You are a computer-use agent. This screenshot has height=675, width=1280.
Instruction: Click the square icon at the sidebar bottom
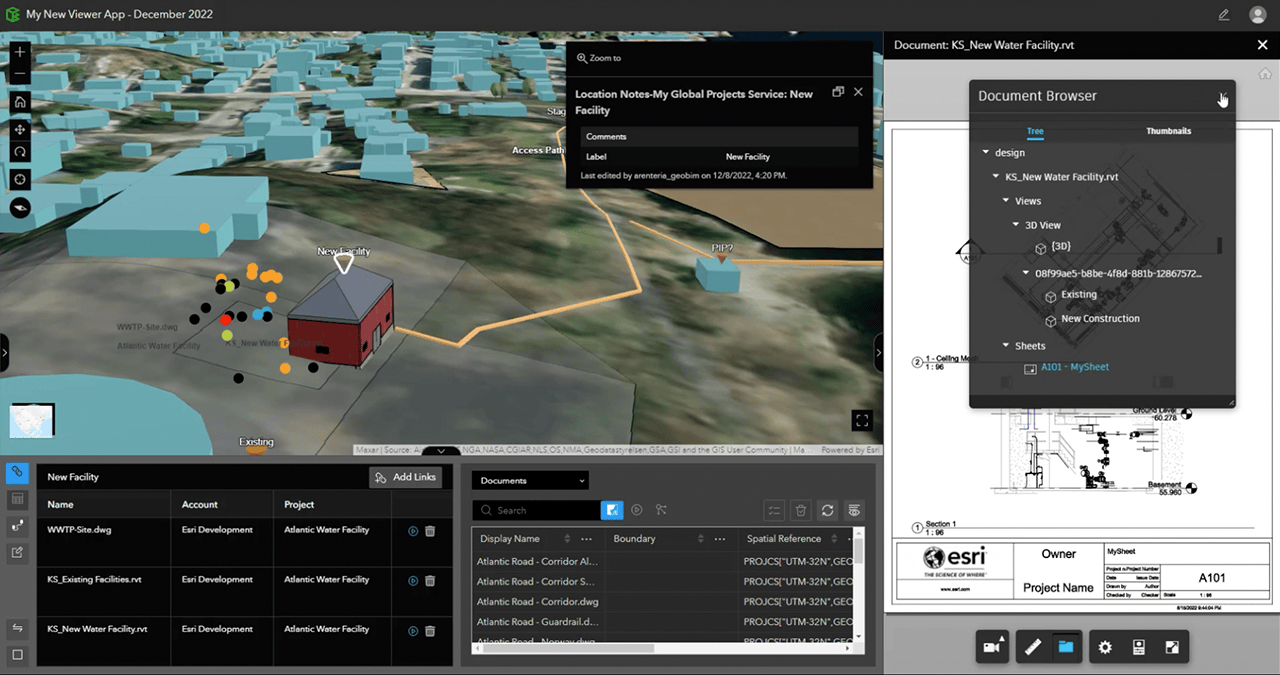click(x=17, y=655)
